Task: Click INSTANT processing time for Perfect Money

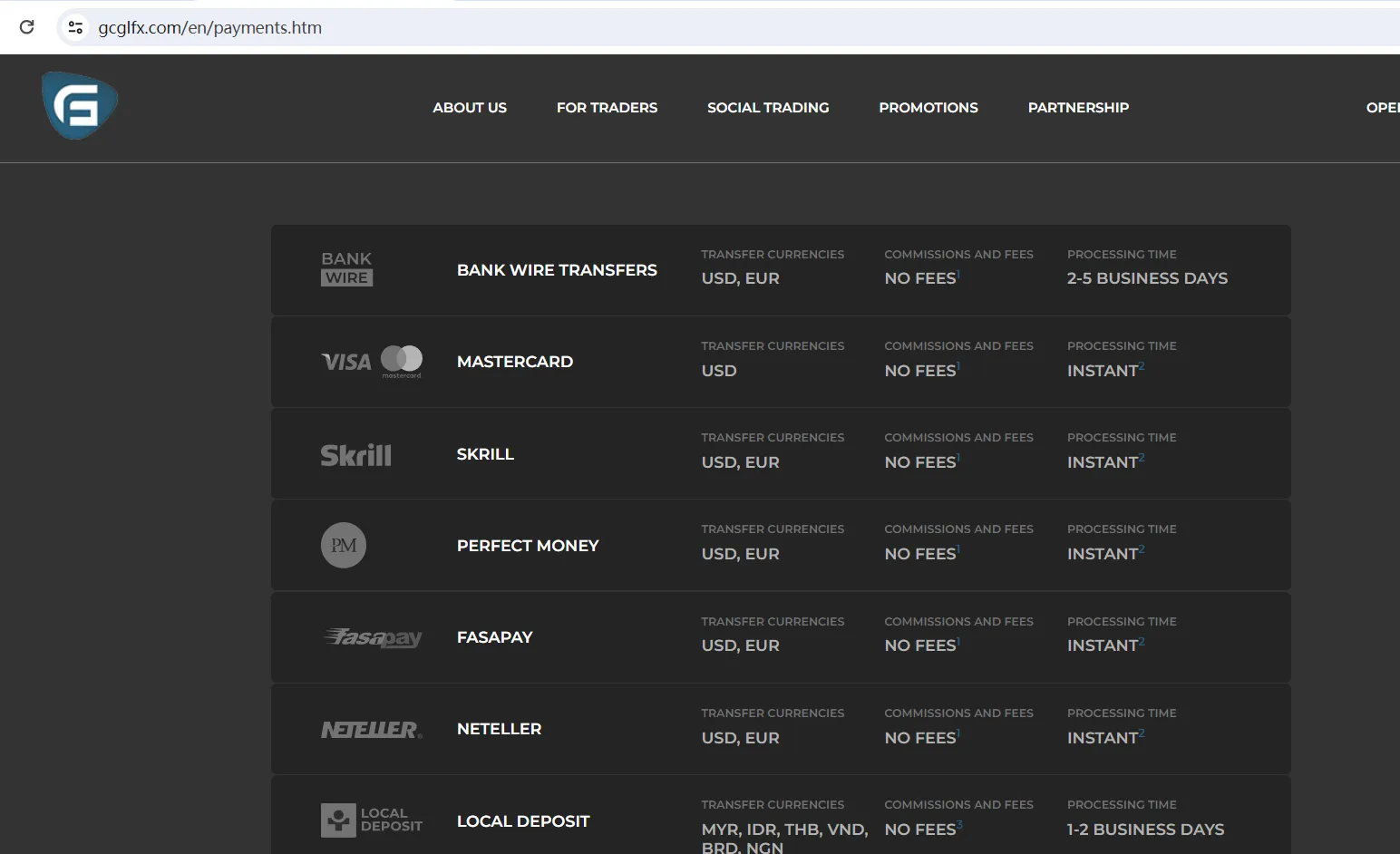Action: click(x=1103, y=554)
